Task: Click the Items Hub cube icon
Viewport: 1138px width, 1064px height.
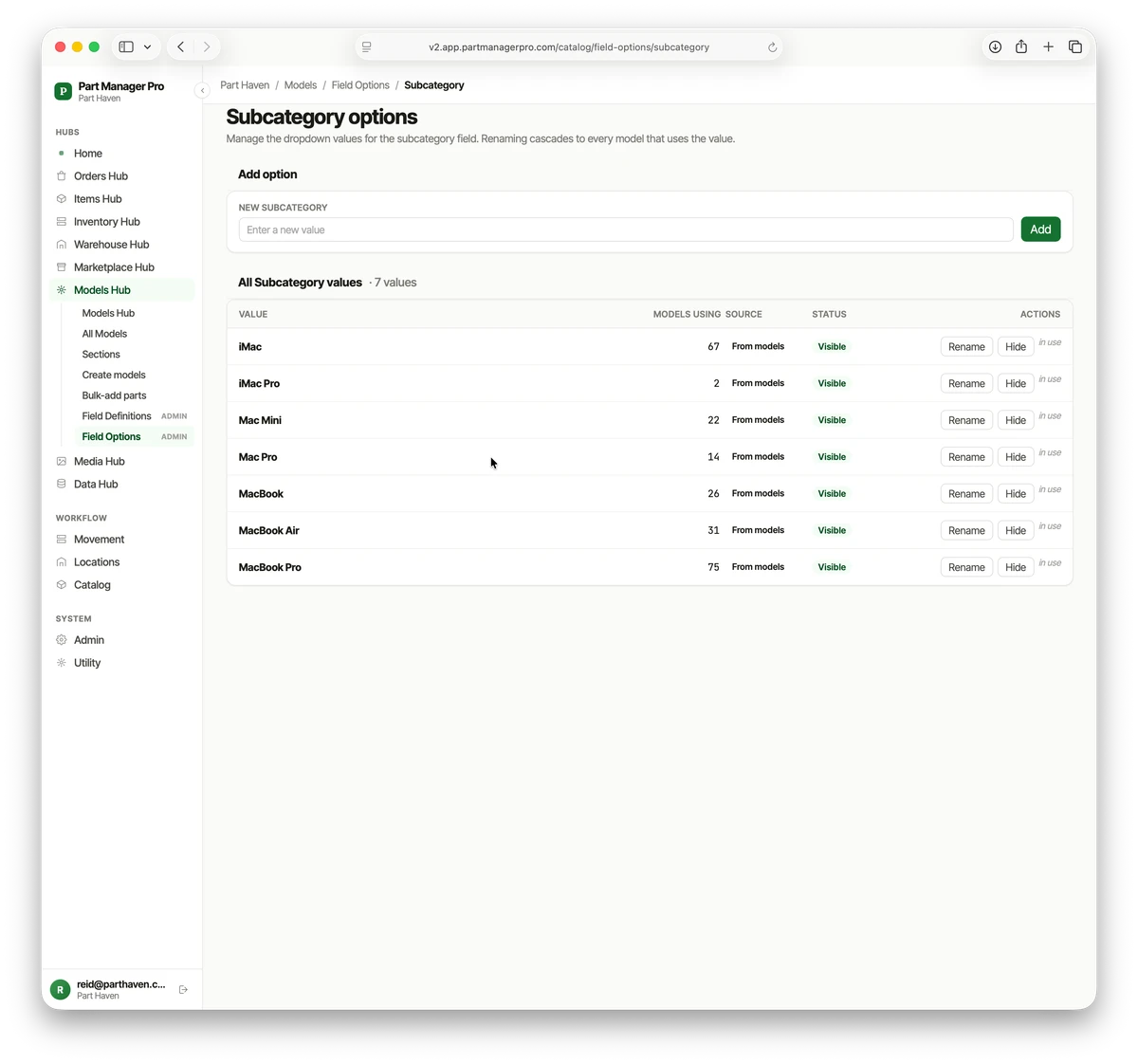Action: click(x=62, y=199)
